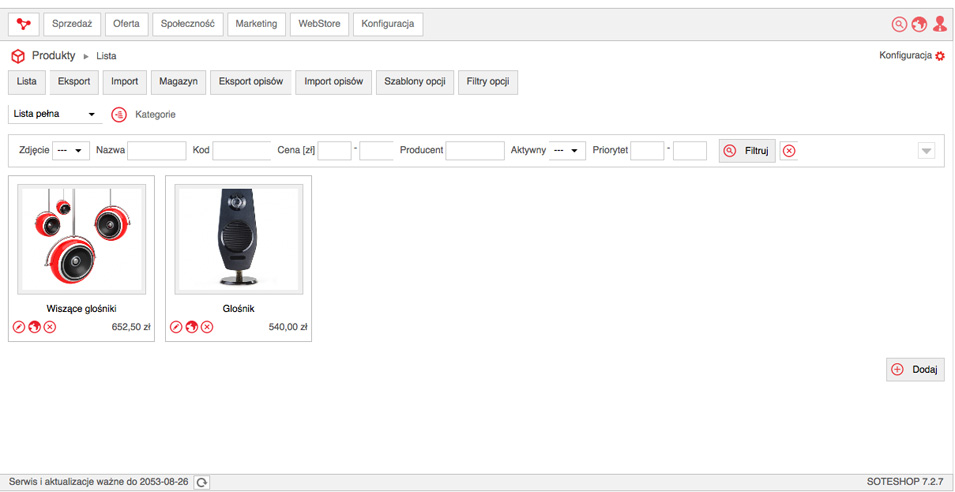Expand the filter panel arrow
Viewport: 955px width, 492px height.
pyautogui.click(x=926, y=150)
